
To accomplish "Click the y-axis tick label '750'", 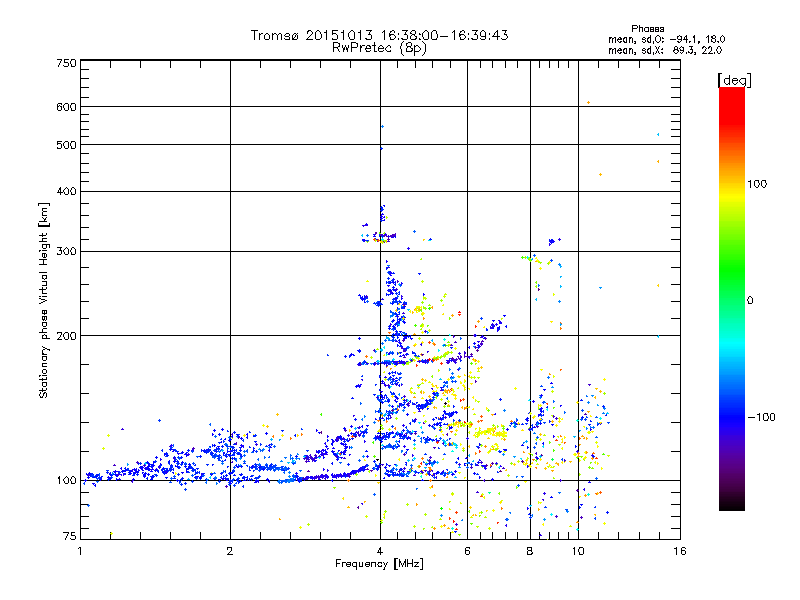I will click(66, 63).
